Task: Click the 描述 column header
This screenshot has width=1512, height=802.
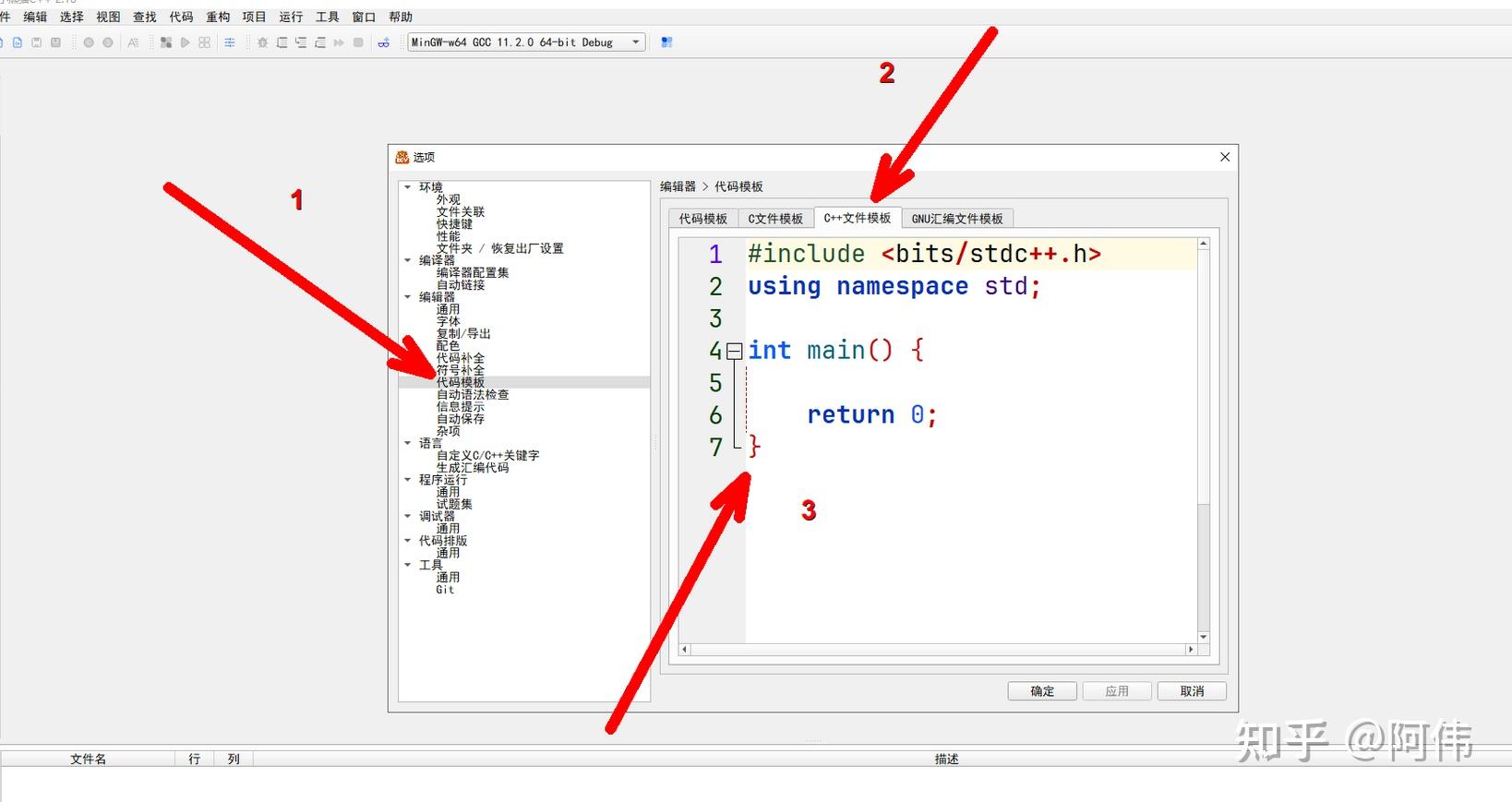Action: click(x=946, y=759)
